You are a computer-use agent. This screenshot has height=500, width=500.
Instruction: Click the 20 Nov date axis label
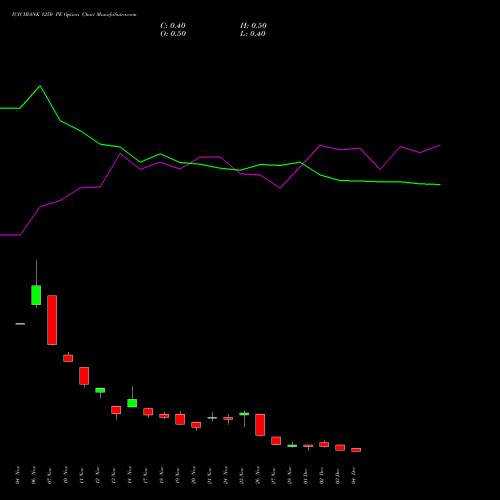click(194, 476)
